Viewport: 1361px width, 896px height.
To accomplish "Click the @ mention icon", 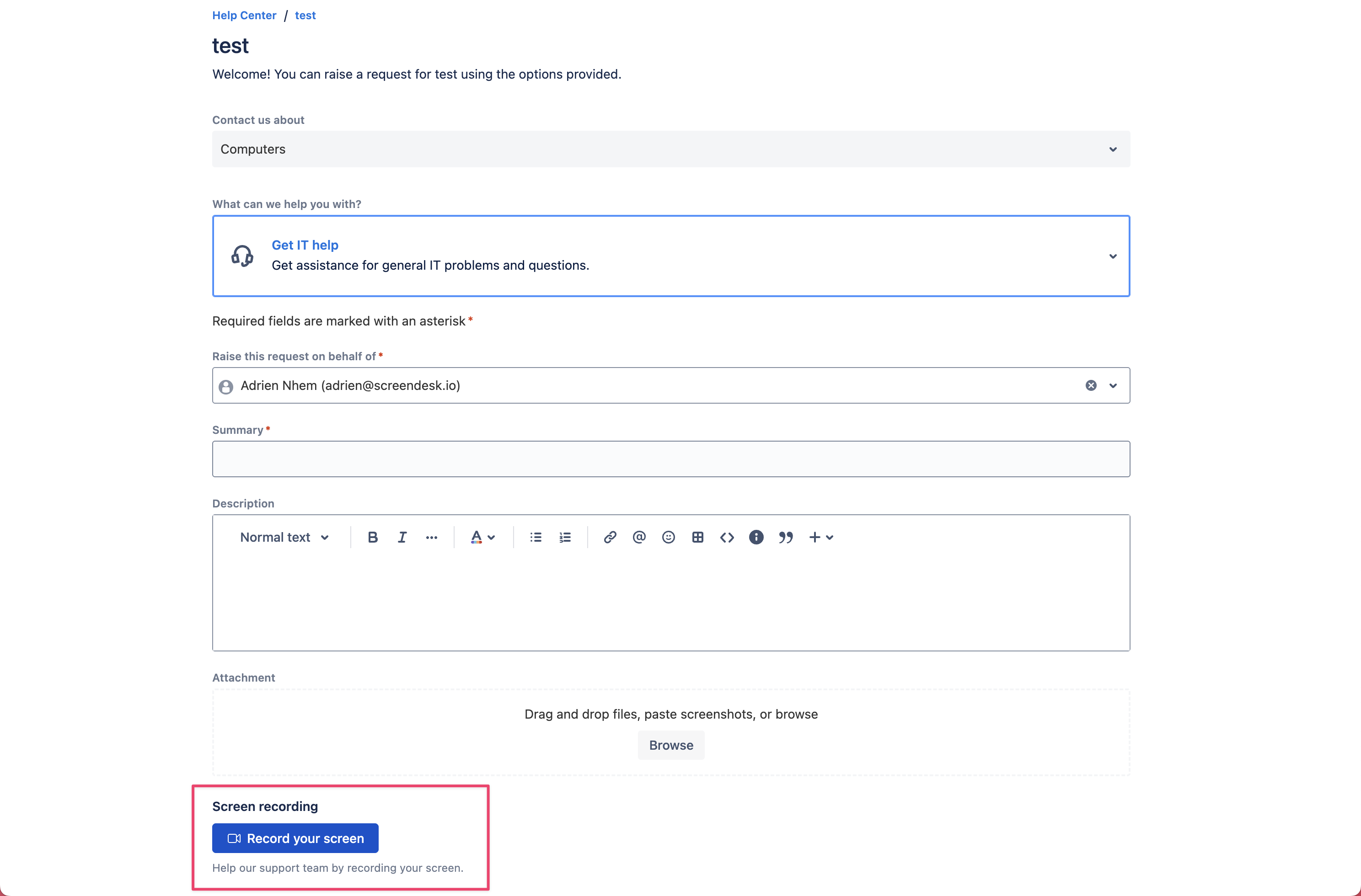I will (x=639, y=537).
